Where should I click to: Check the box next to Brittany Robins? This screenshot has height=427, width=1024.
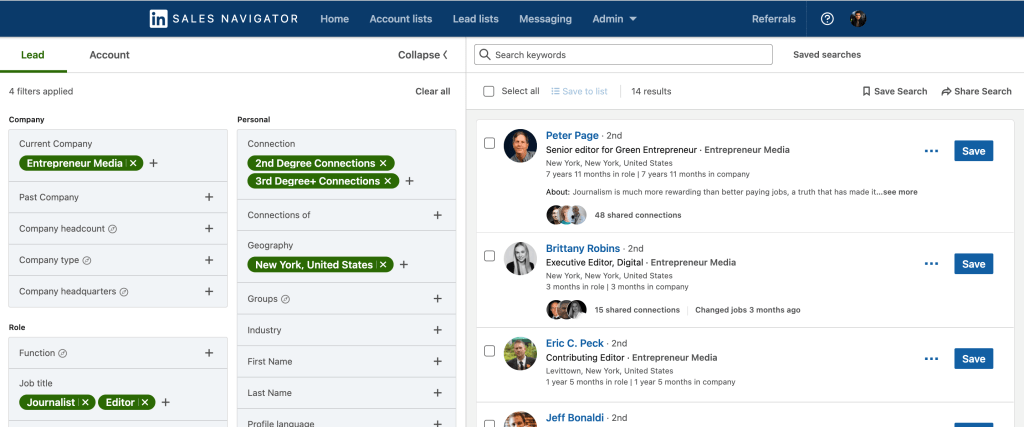click(489, 256)
